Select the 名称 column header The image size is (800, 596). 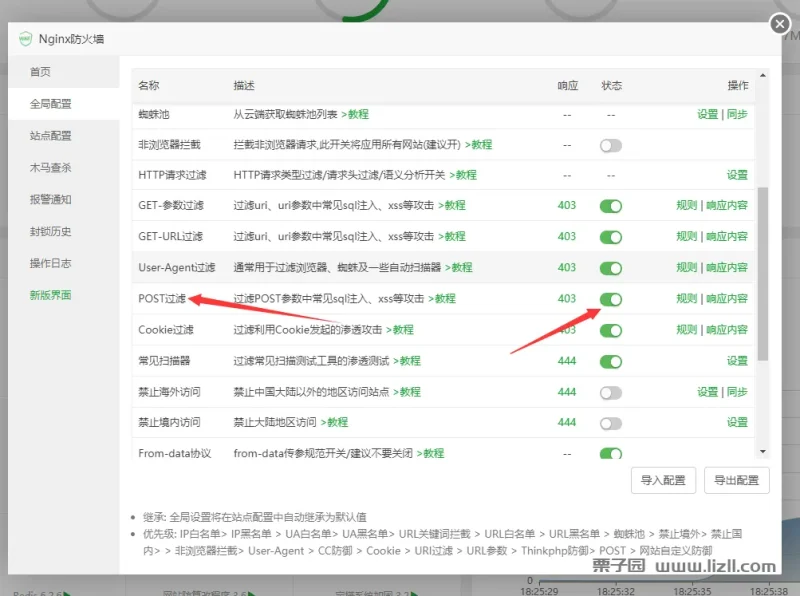pyautogui.click(x=148, y=85)
